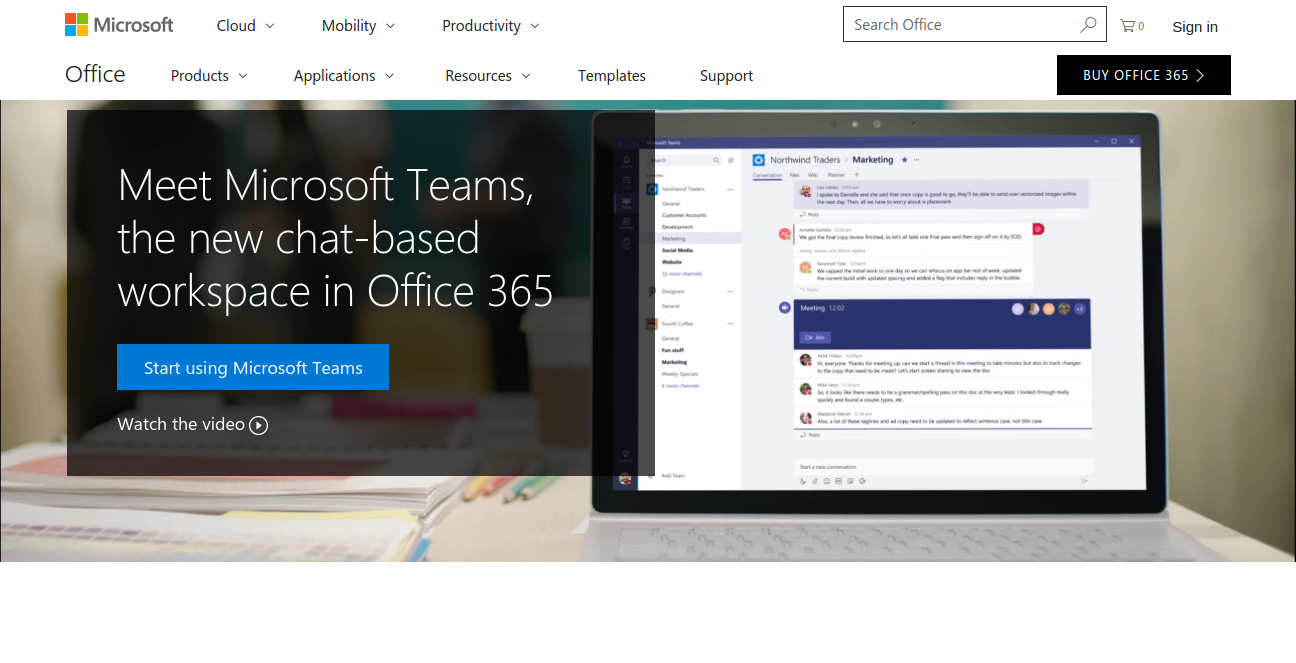Click the Sign in link
1296x663 pixels.
[1195, 27]
